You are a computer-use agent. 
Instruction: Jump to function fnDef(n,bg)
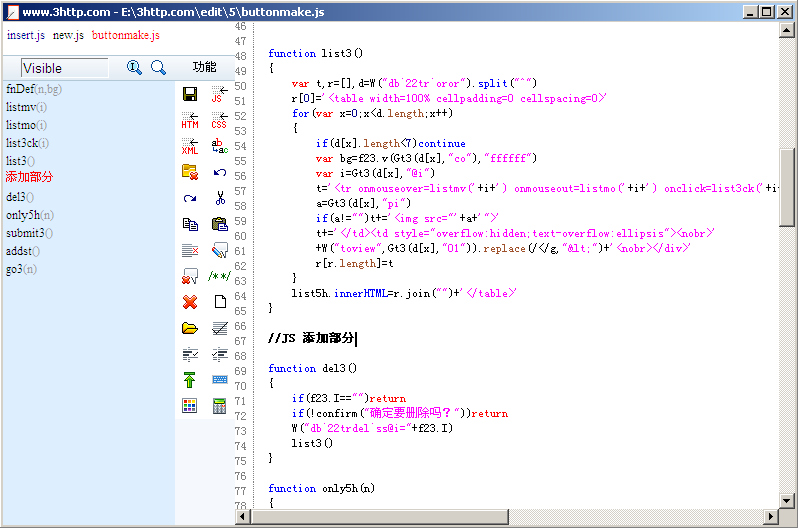34,89
